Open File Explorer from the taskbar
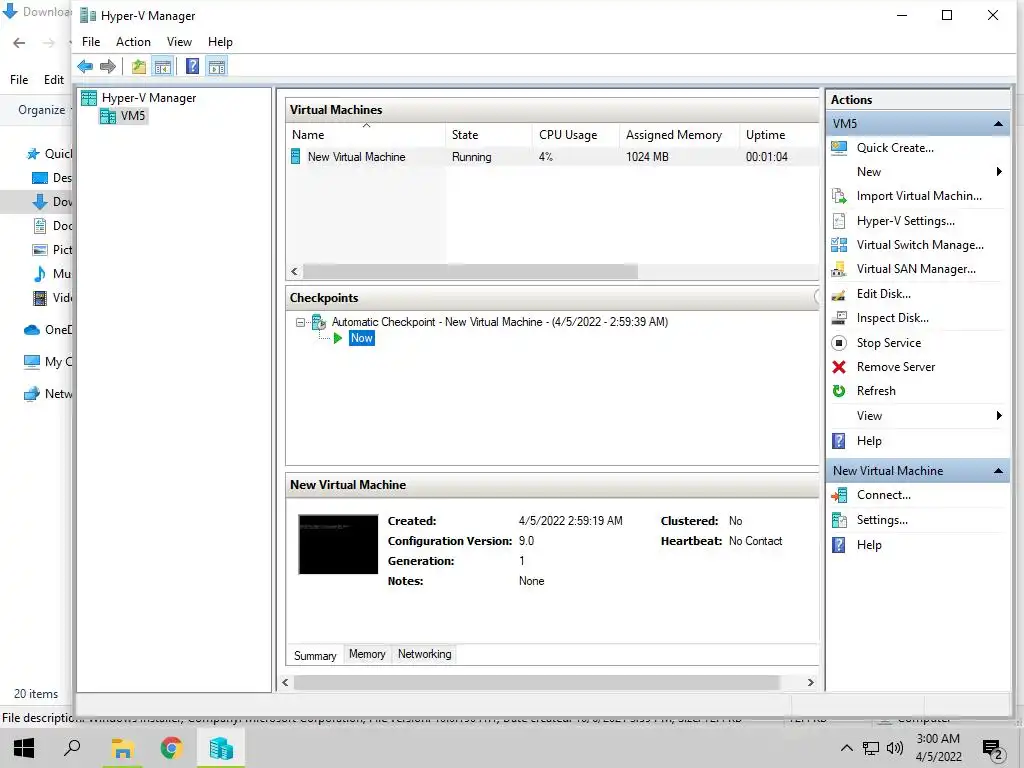 122,748
